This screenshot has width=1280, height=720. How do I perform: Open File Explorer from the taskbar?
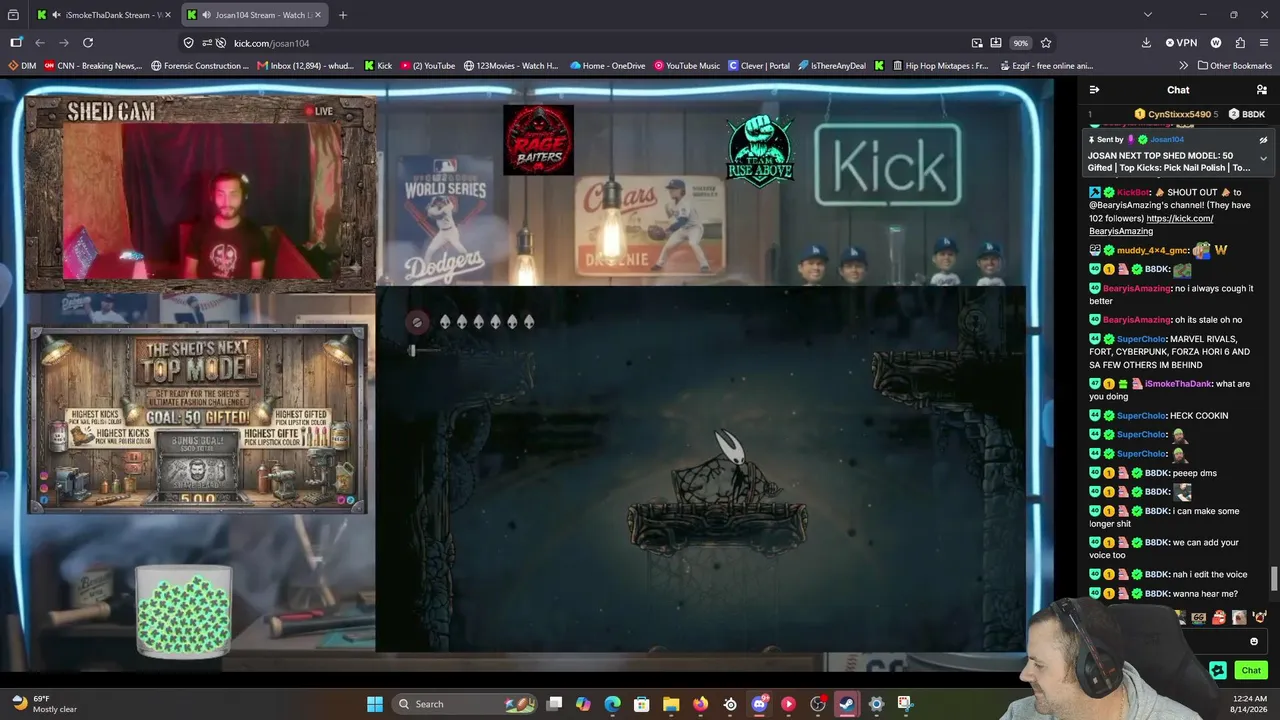coord(671,704)
